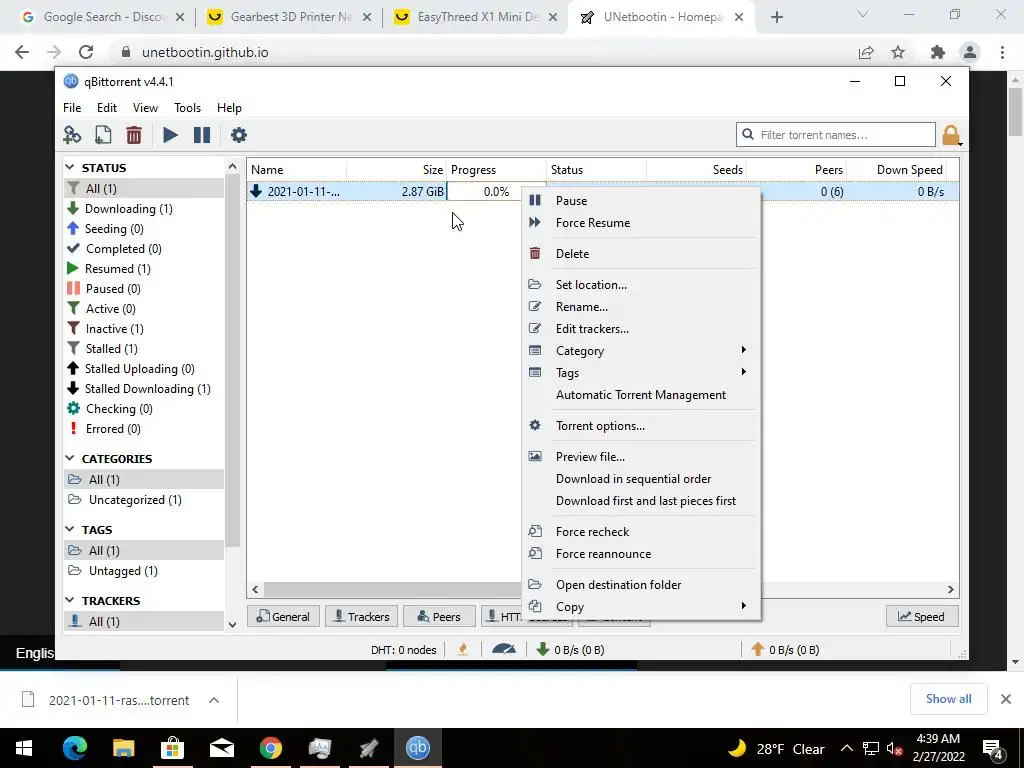The width and height of the screenshot is (1024, 768).
Task: Click the Add torrent file toolbar icon
Action: (x=103, y=135)
